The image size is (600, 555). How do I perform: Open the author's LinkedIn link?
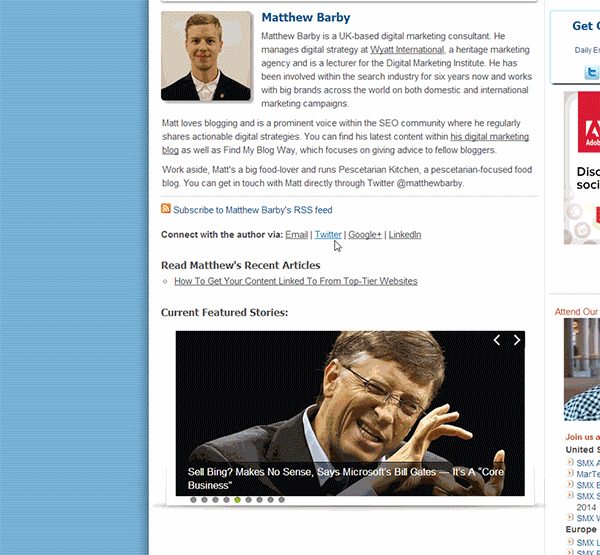coord(405,235)
